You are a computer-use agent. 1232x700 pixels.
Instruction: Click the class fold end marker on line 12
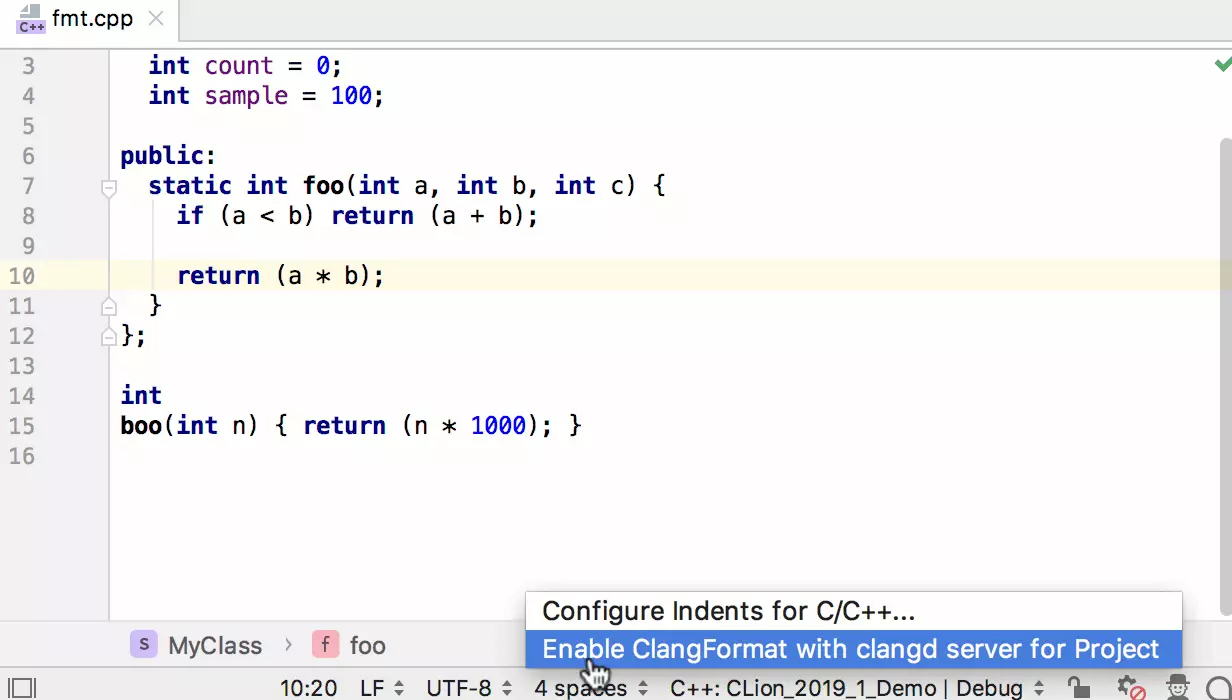pyautogui.click(x=109, y=337)
